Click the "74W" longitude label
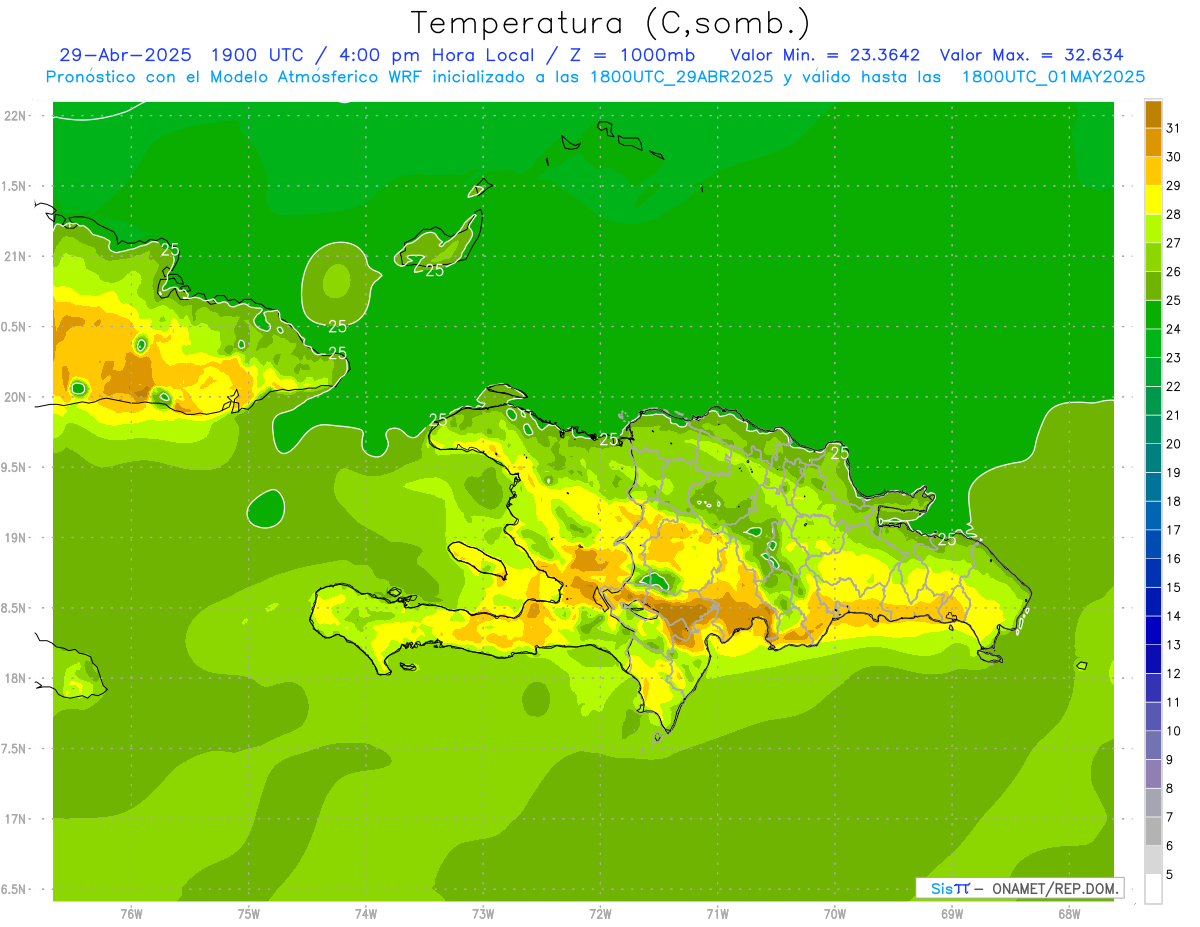Image resolution: width=1200 pixels, height=927 pixels. point(366,914)
